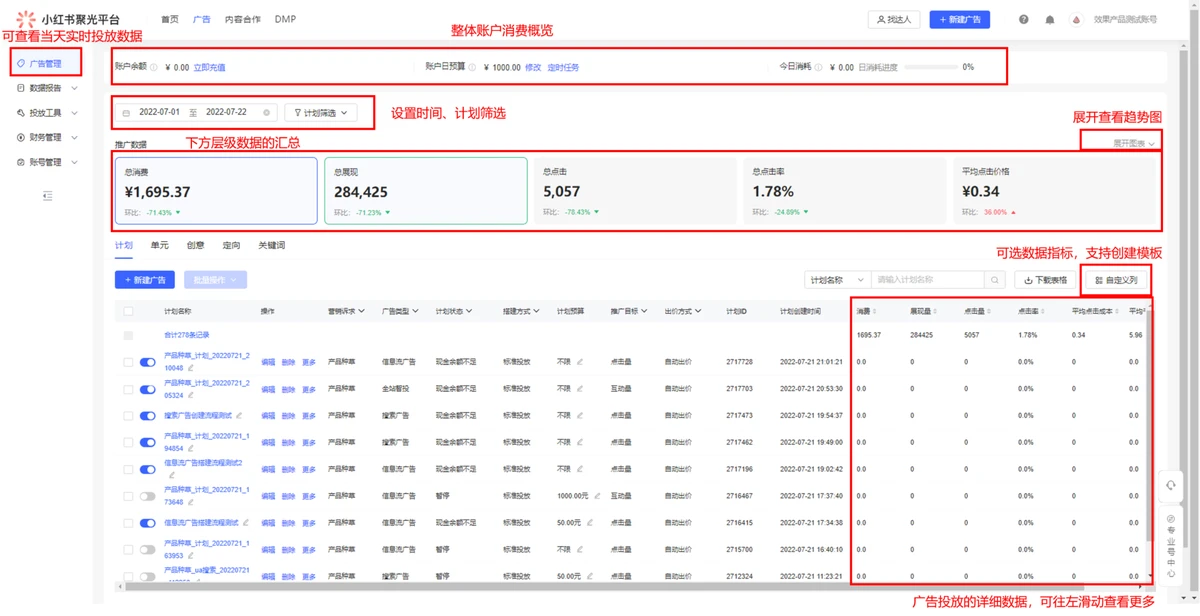Expand the 展开图表 trend chart section
The image size is (1200, 616).
1134,143
